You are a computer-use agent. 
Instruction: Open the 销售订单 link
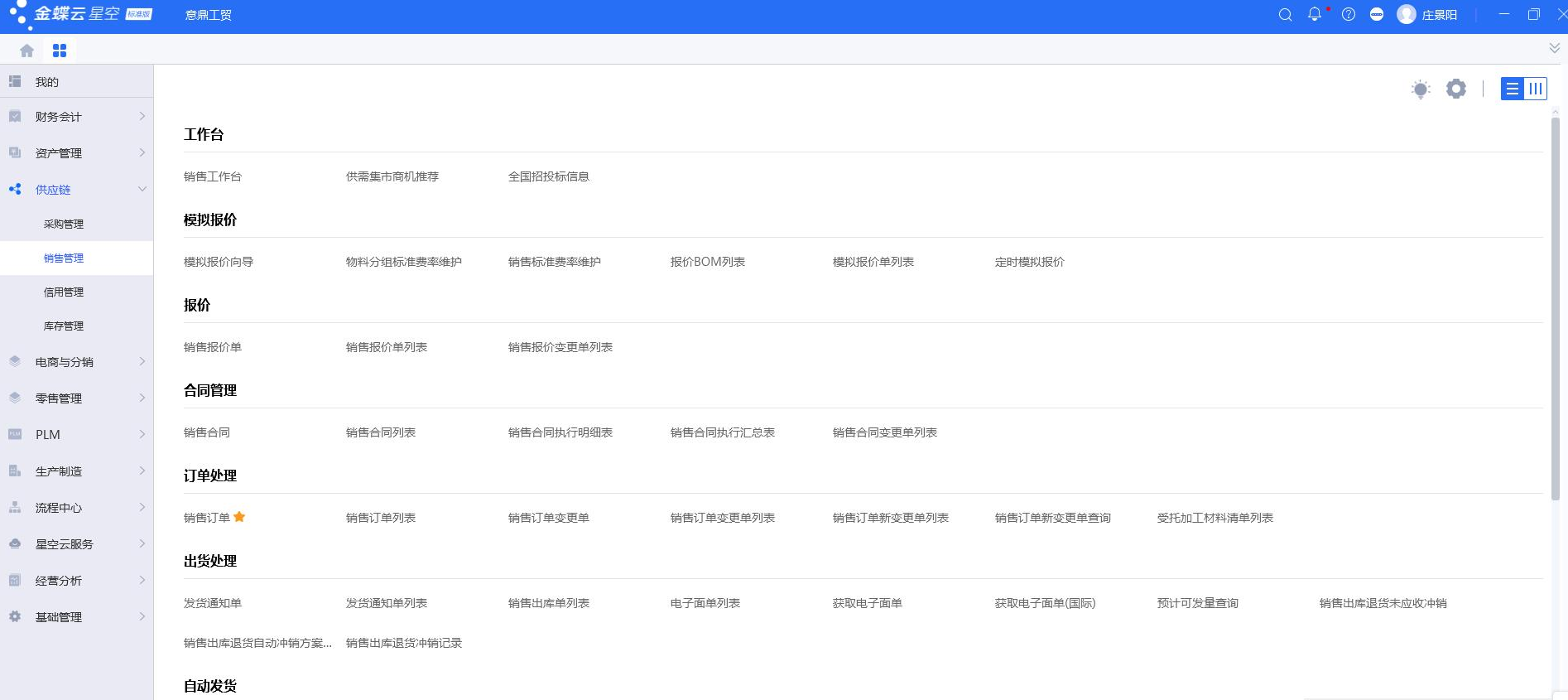pyautogui.click(x=207, y=518)
